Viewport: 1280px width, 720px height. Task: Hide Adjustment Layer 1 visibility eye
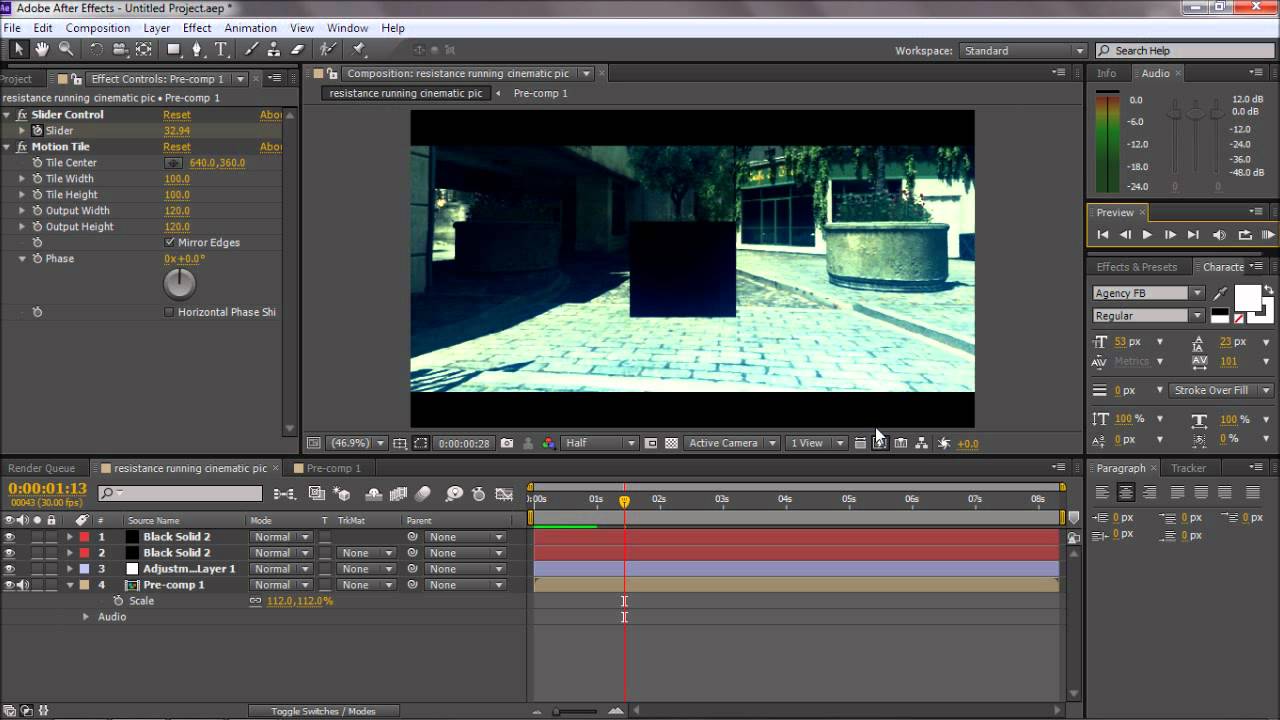(x=10, y=569)
